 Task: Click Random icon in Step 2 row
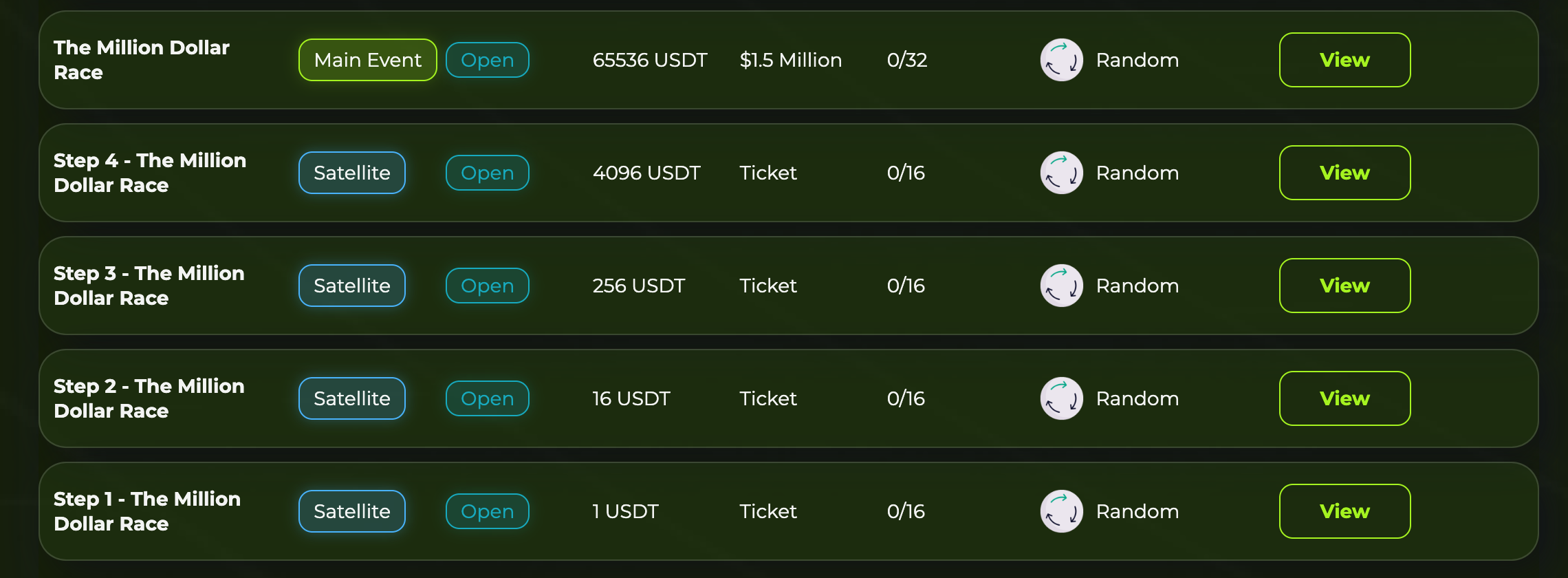tap(1061, 398)
